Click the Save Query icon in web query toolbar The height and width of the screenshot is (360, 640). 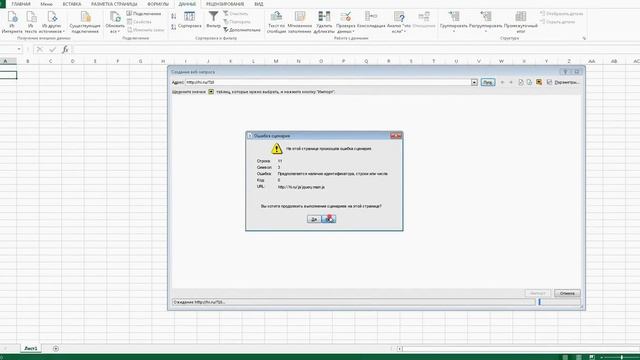tap(549, 82)
